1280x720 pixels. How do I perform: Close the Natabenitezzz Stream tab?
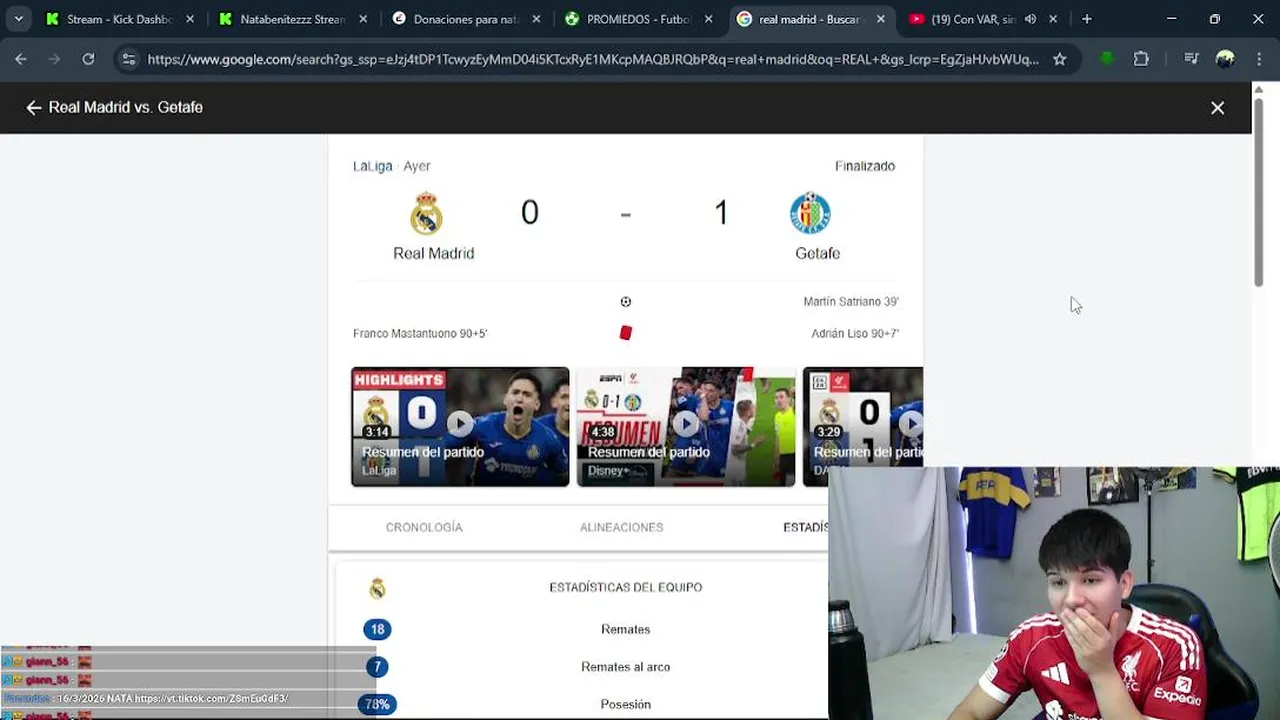click(x=363, y=19)
